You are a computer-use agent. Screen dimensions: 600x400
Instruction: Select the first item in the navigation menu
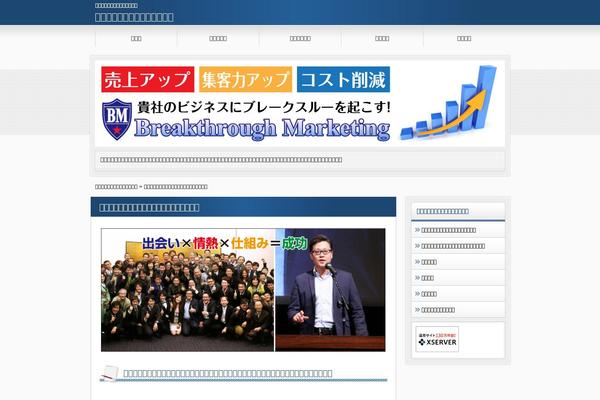[x=136, y=38]
